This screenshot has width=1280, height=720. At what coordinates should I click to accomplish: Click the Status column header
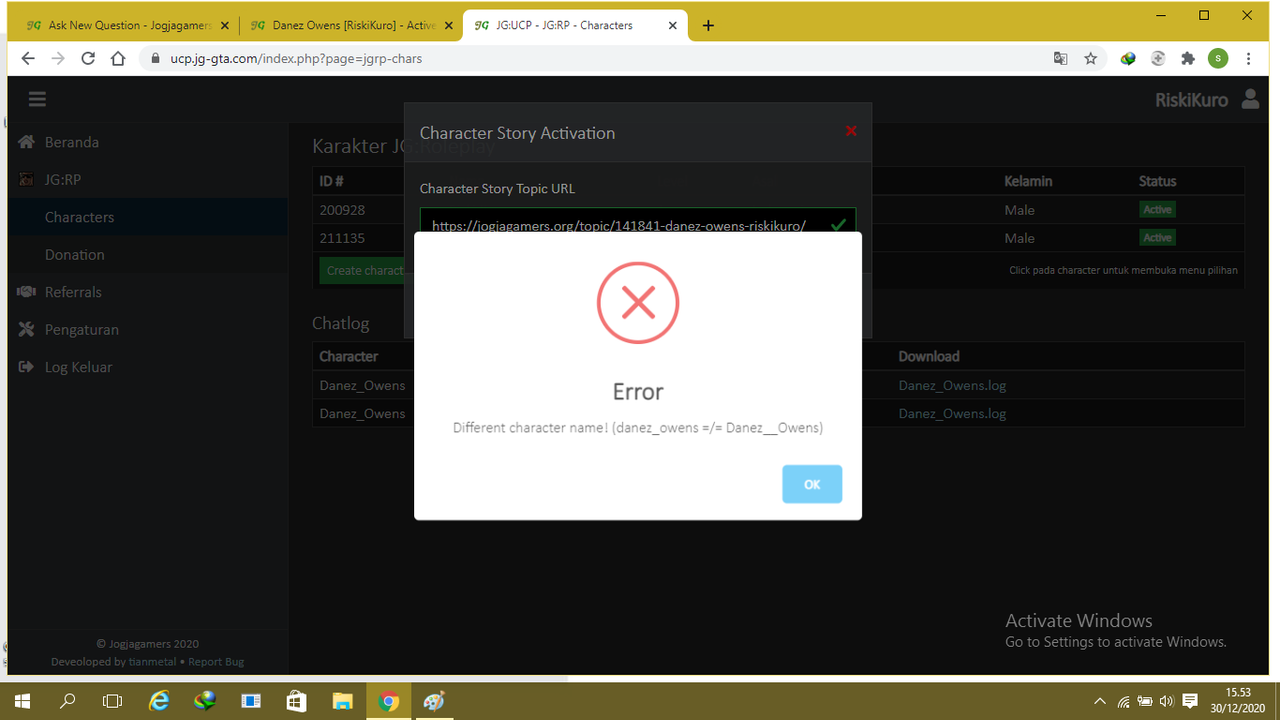click(1157, 181)
